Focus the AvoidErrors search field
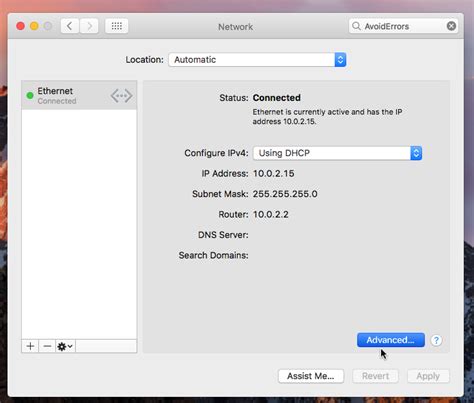This screenshot has width=474, height=403. [403, 26]
